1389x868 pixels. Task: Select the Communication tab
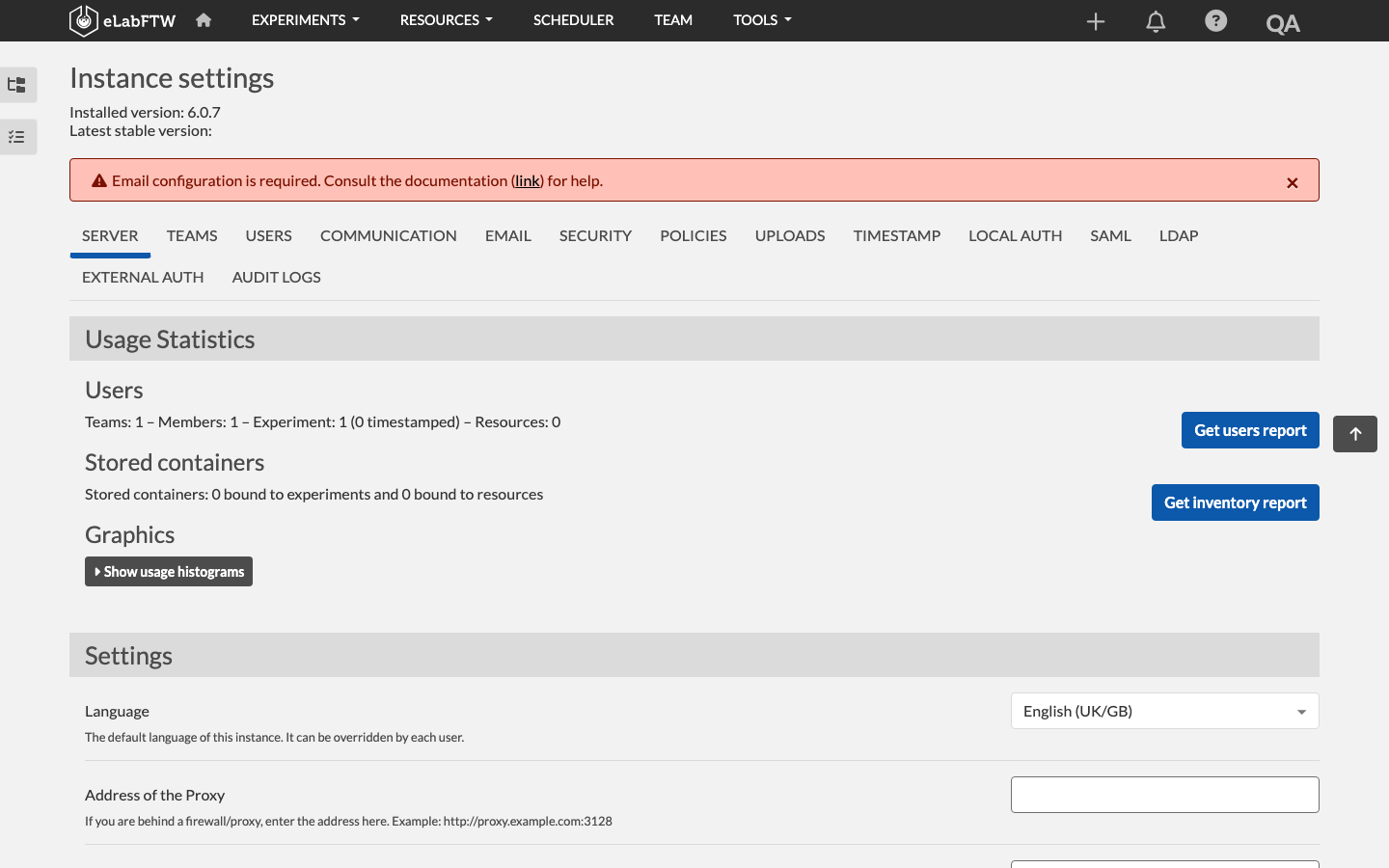389,236
